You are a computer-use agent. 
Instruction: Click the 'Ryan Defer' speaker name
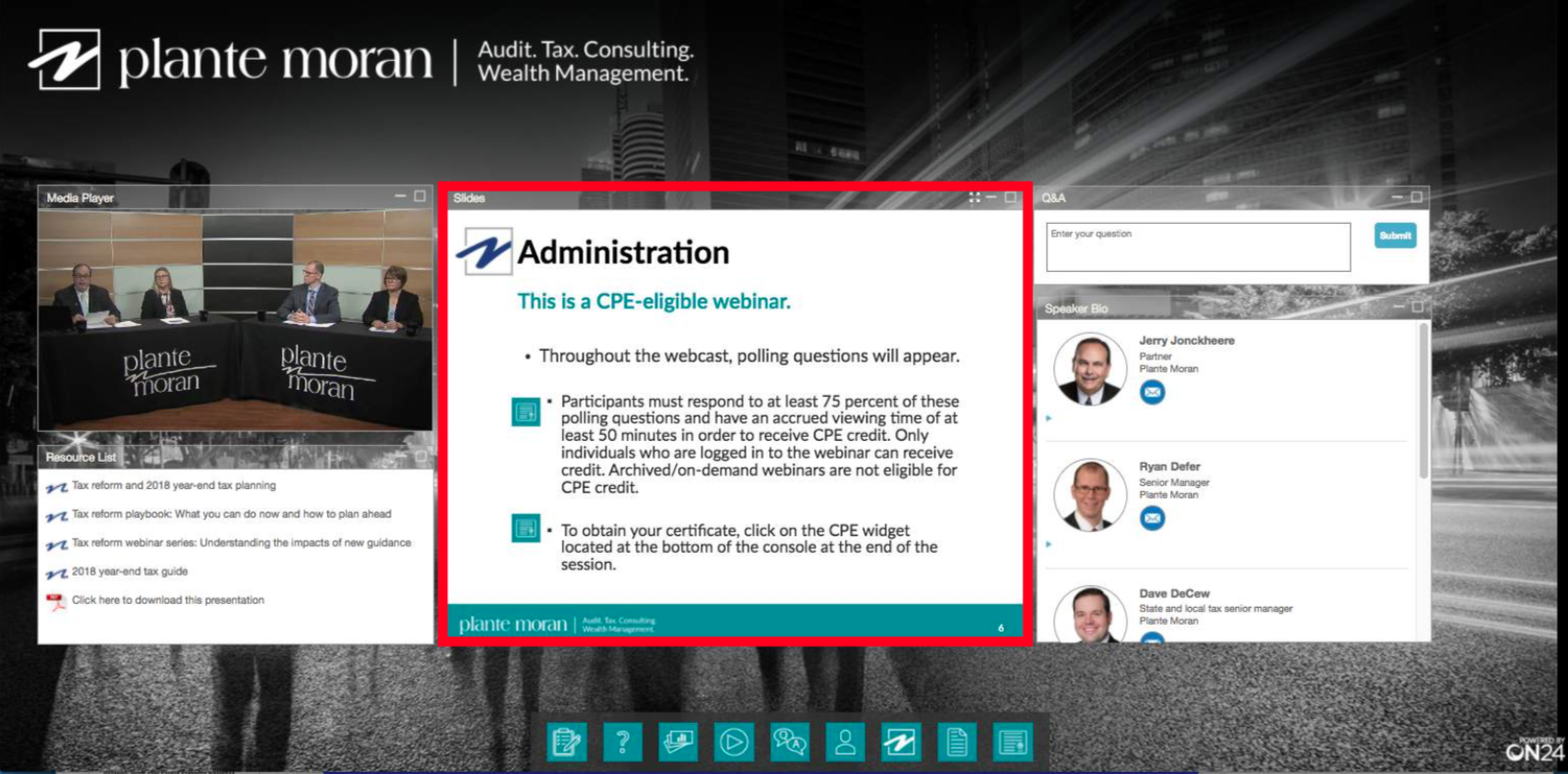1170,467
